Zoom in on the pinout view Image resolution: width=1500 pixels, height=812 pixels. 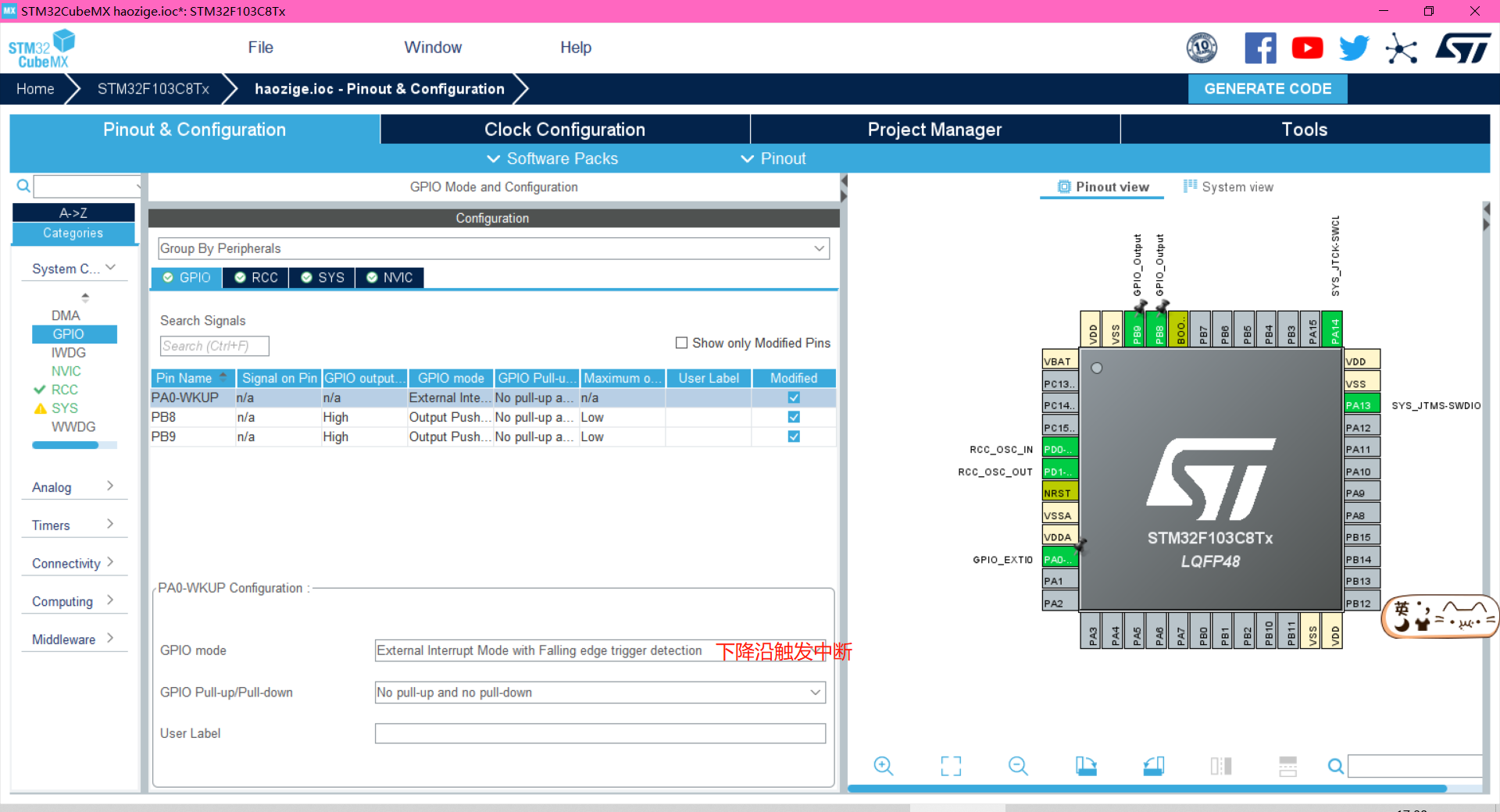(884, 766)
